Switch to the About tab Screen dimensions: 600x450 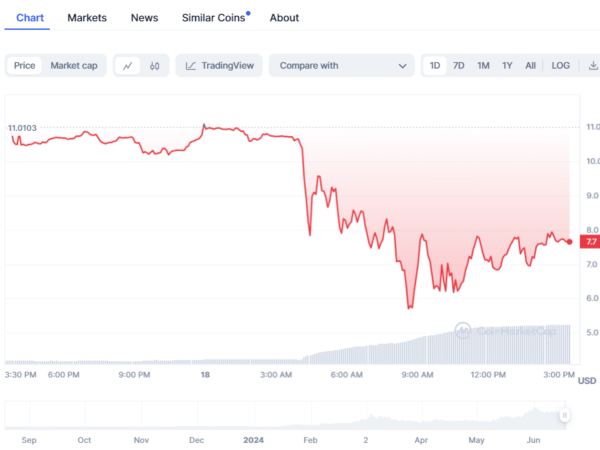[x=284, y=18]
